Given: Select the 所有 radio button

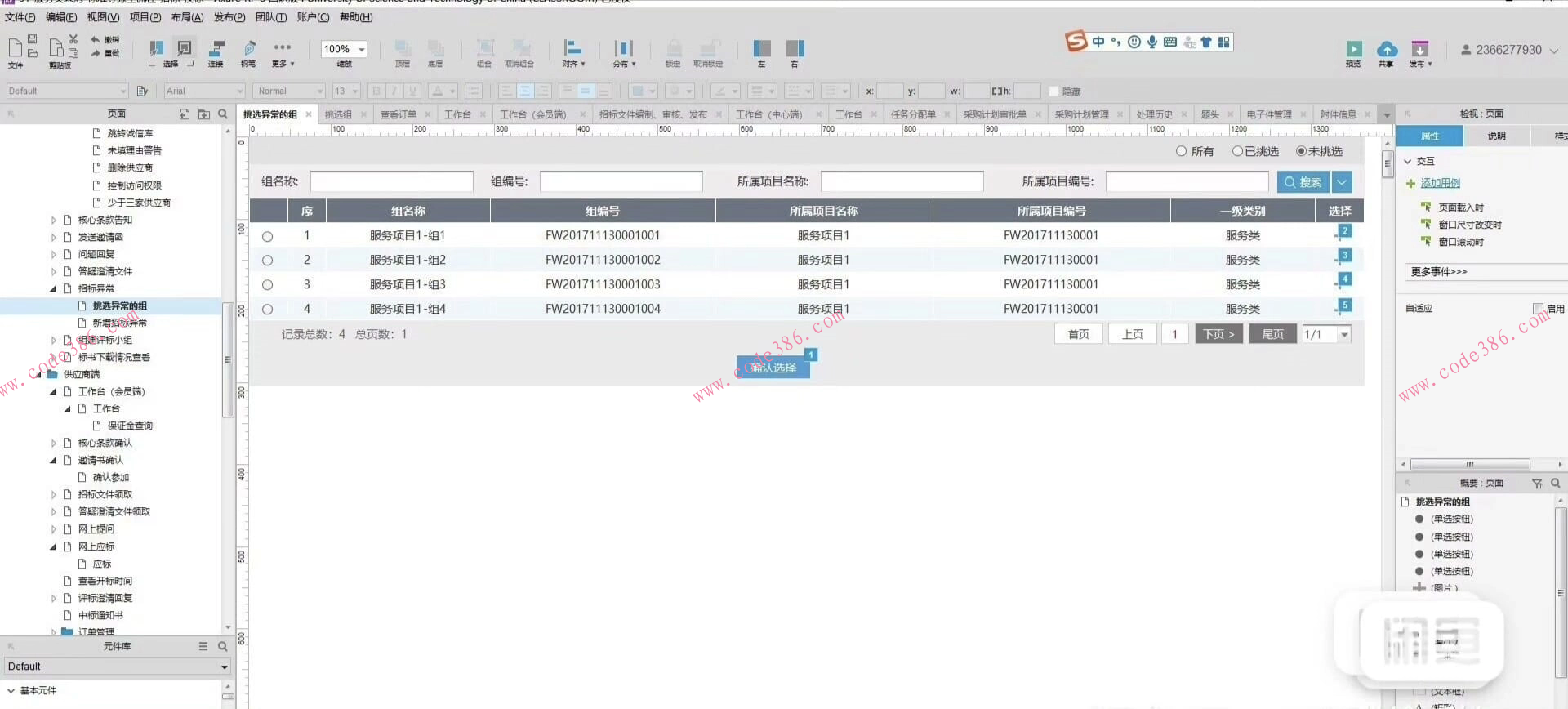Looking at the screenshot, I should coord(1181,151).
